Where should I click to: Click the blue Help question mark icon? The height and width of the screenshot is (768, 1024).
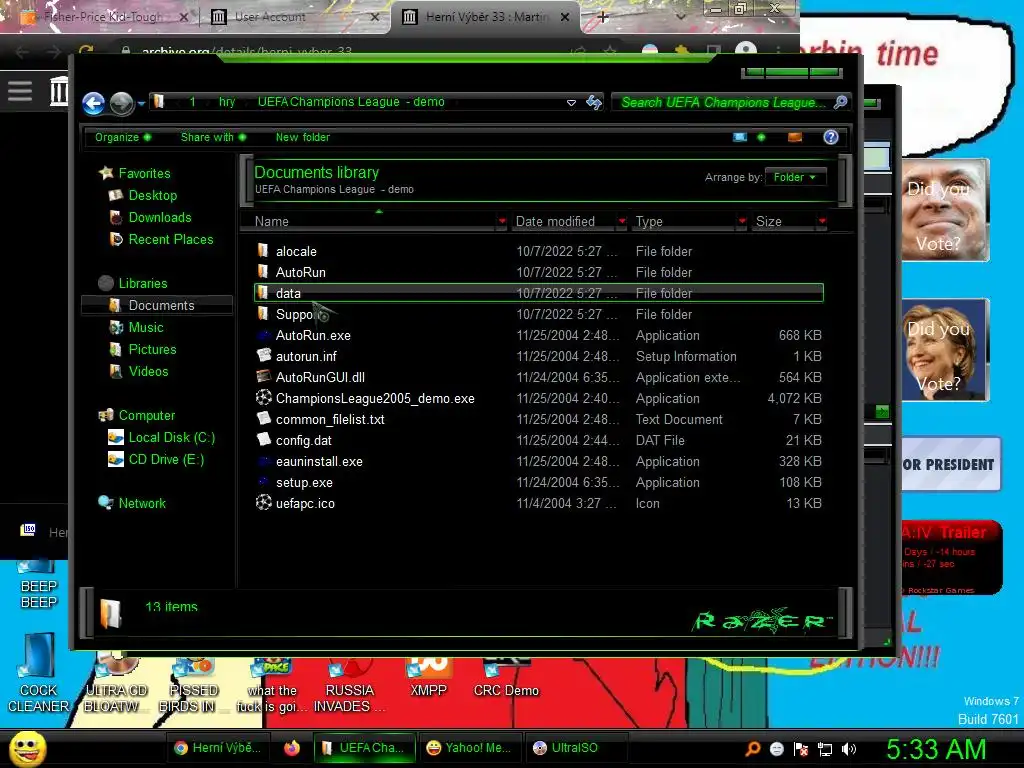pos(830,137)
